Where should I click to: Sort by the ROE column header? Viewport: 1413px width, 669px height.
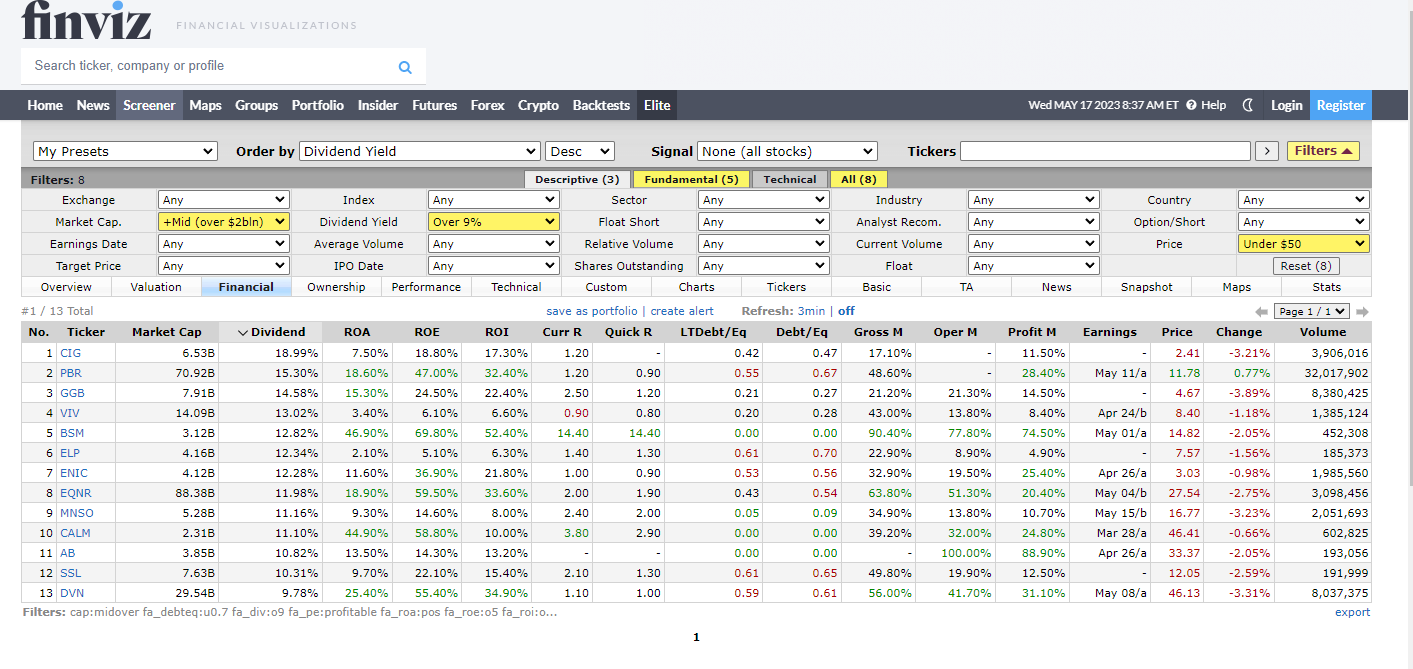point(427,332)
